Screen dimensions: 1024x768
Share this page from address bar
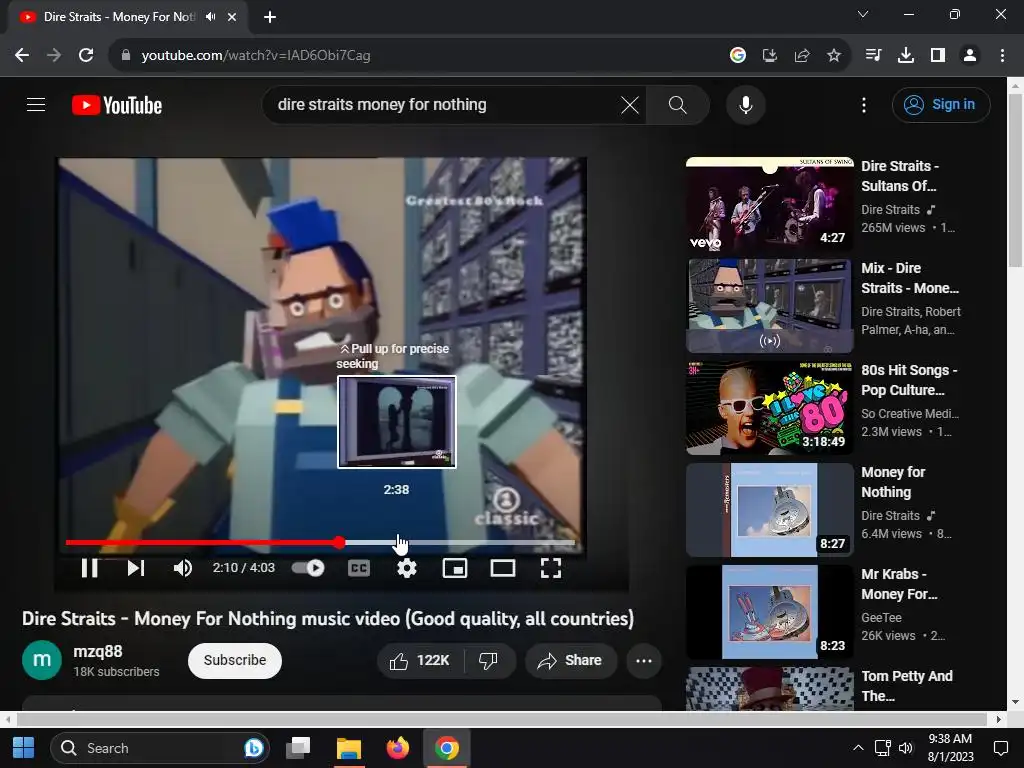click(802, 56)
